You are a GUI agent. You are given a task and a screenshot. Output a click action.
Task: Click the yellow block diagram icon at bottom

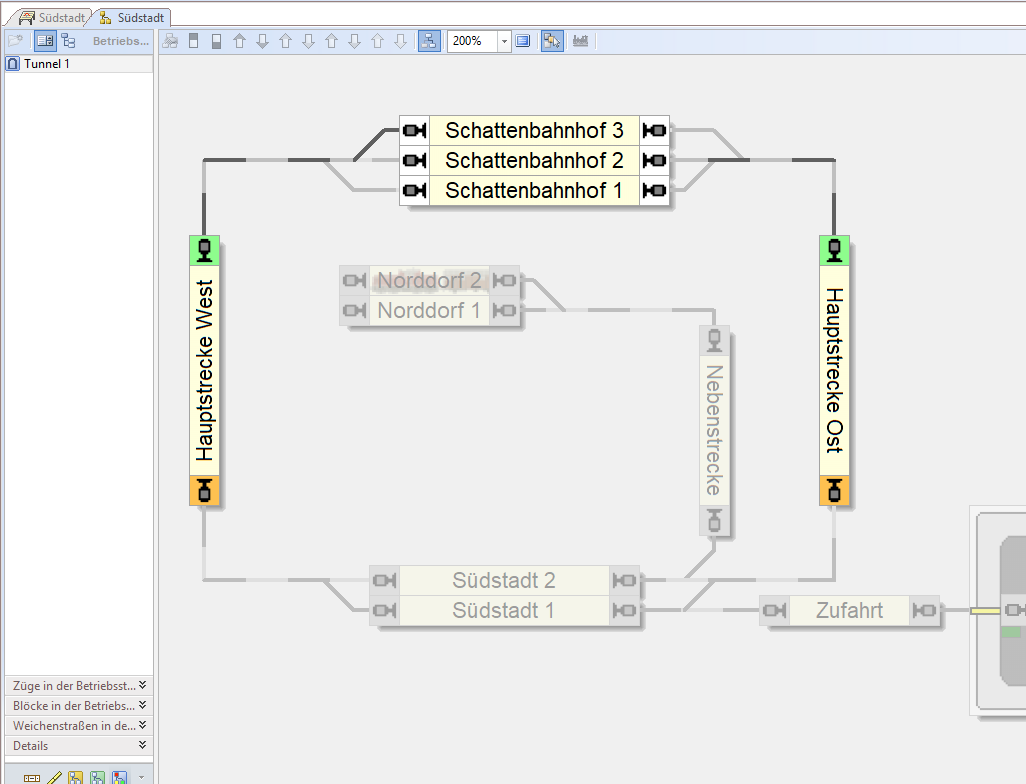[x=75, y=777]
